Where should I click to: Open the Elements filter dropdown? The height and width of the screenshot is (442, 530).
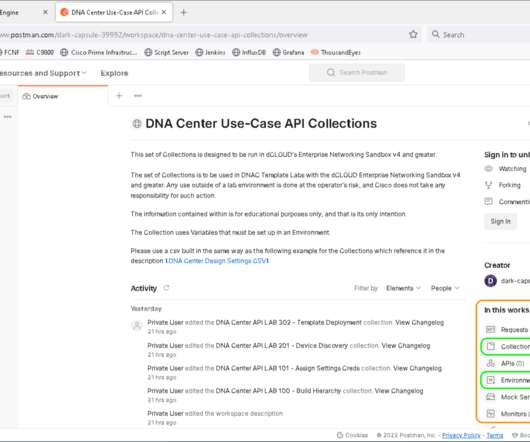tap(403, 288)
